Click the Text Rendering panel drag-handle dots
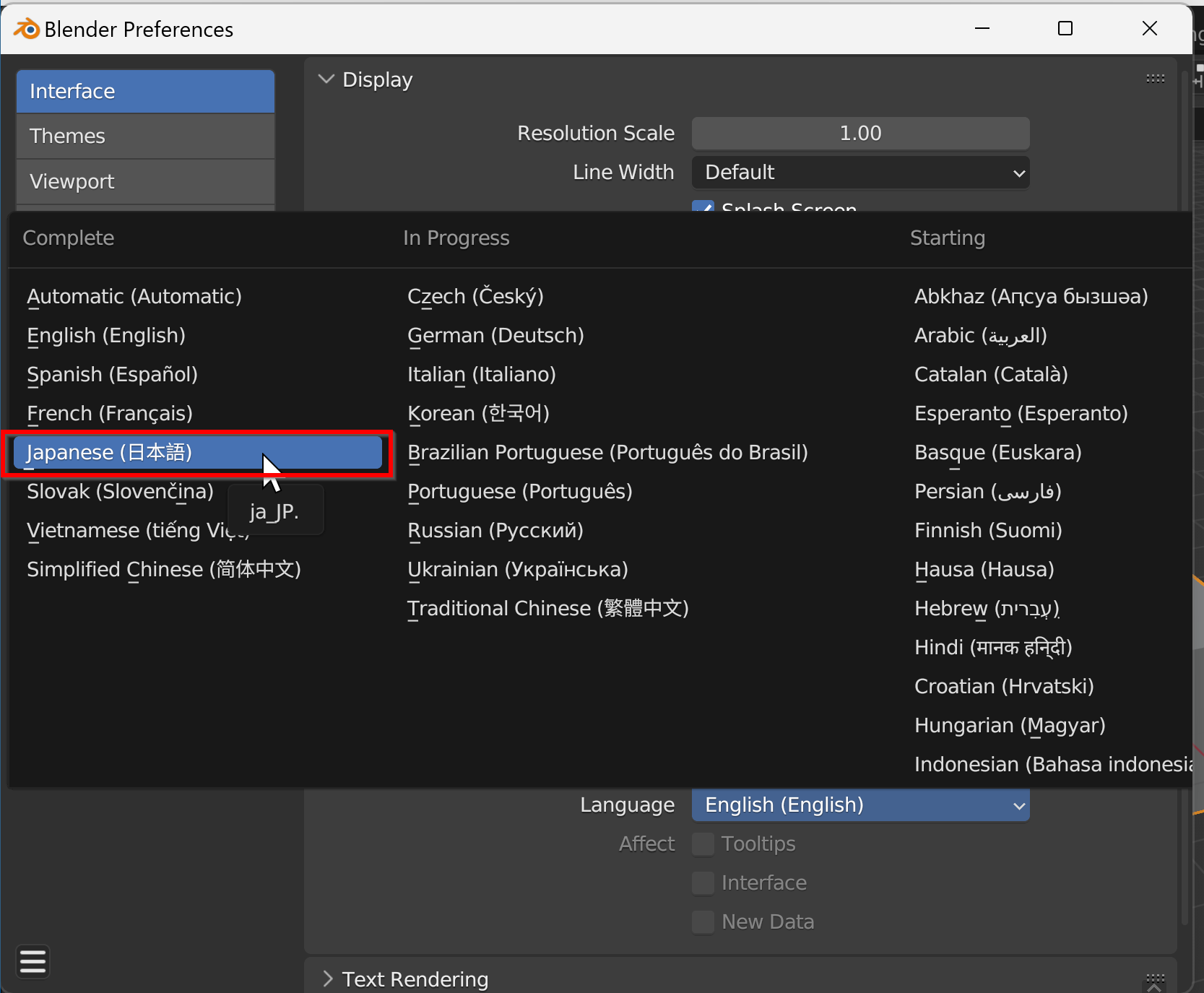This screenshot has width=1204, height=993. (x=1155, y=979)
